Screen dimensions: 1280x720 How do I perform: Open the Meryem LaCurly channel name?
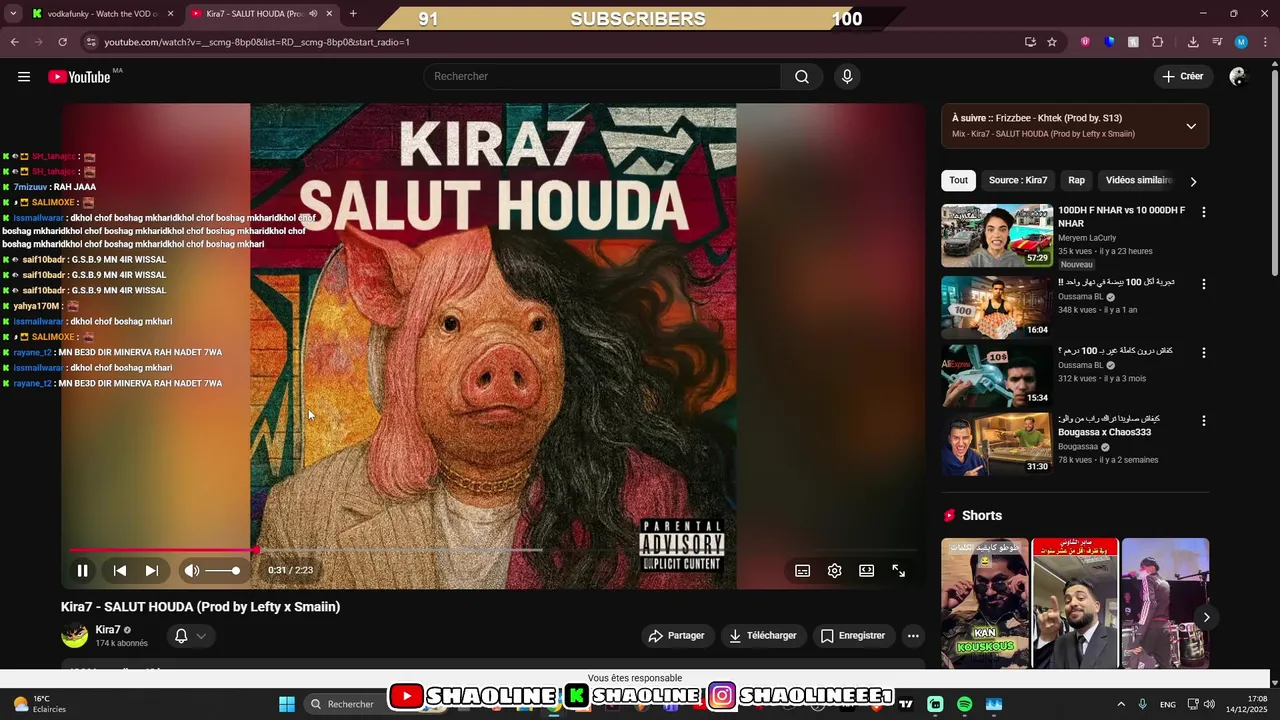click(x=1087, y=238)
